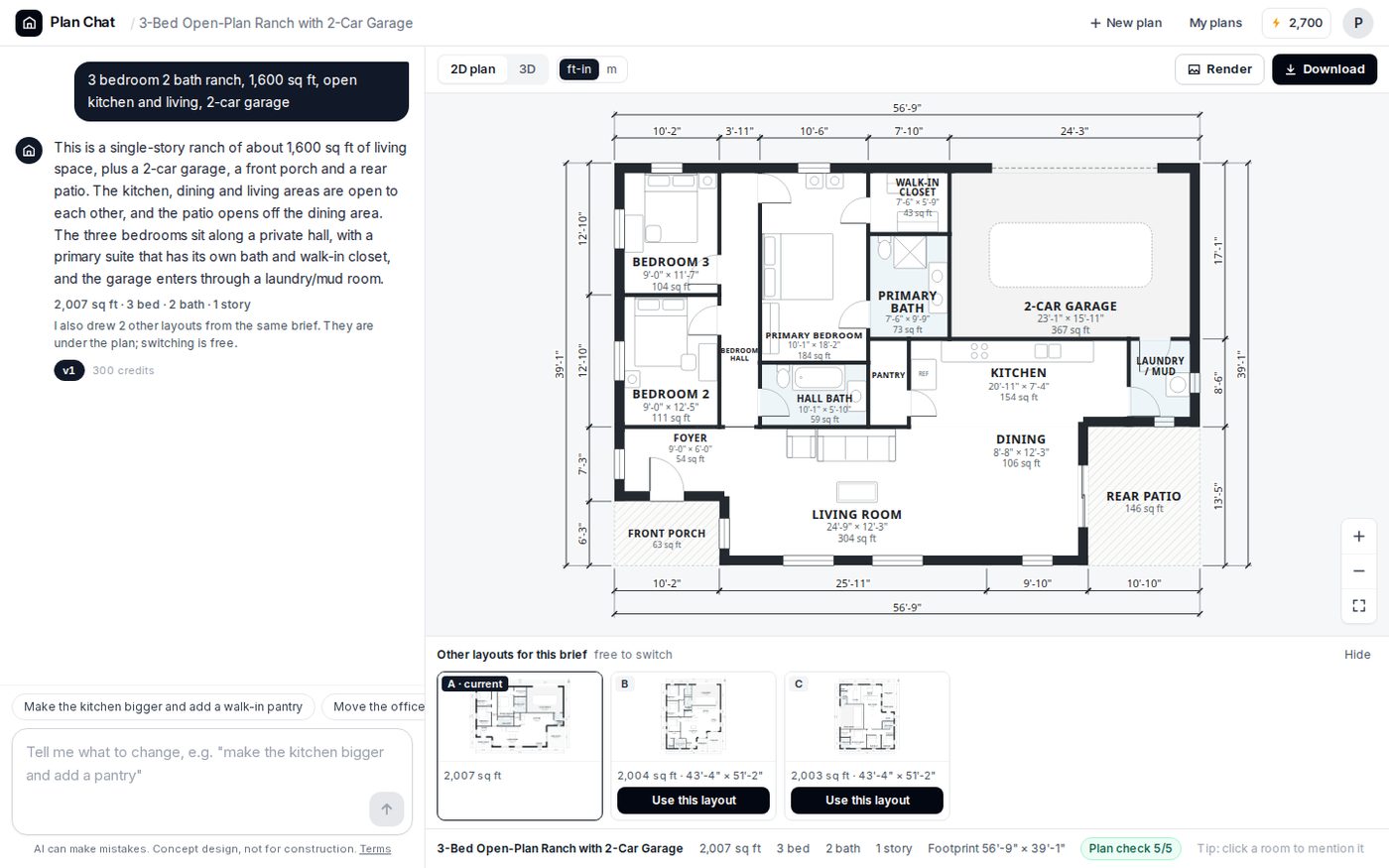This screenshot has width=1389, height=868.
Task: Switch to the 3D view
Action: [x=527, y=69]
